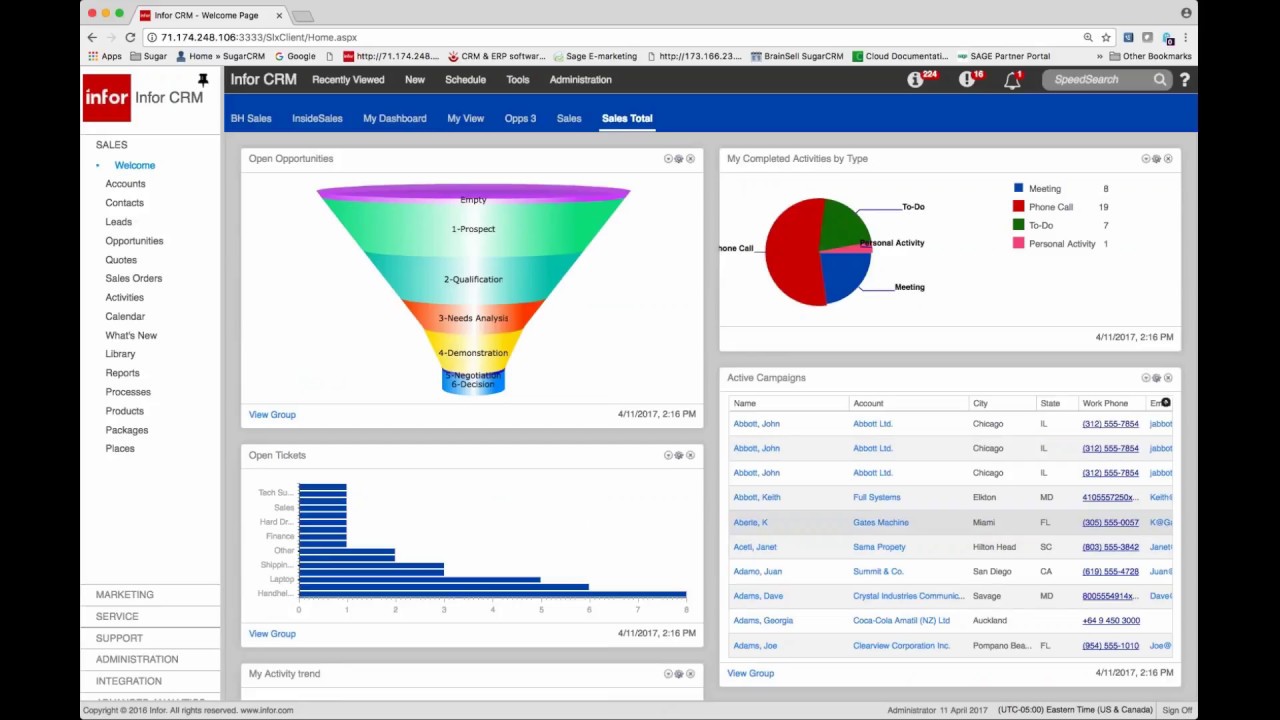Remove the My Activity trend widget
The image size is (1280, 720).
coord(690,674)
